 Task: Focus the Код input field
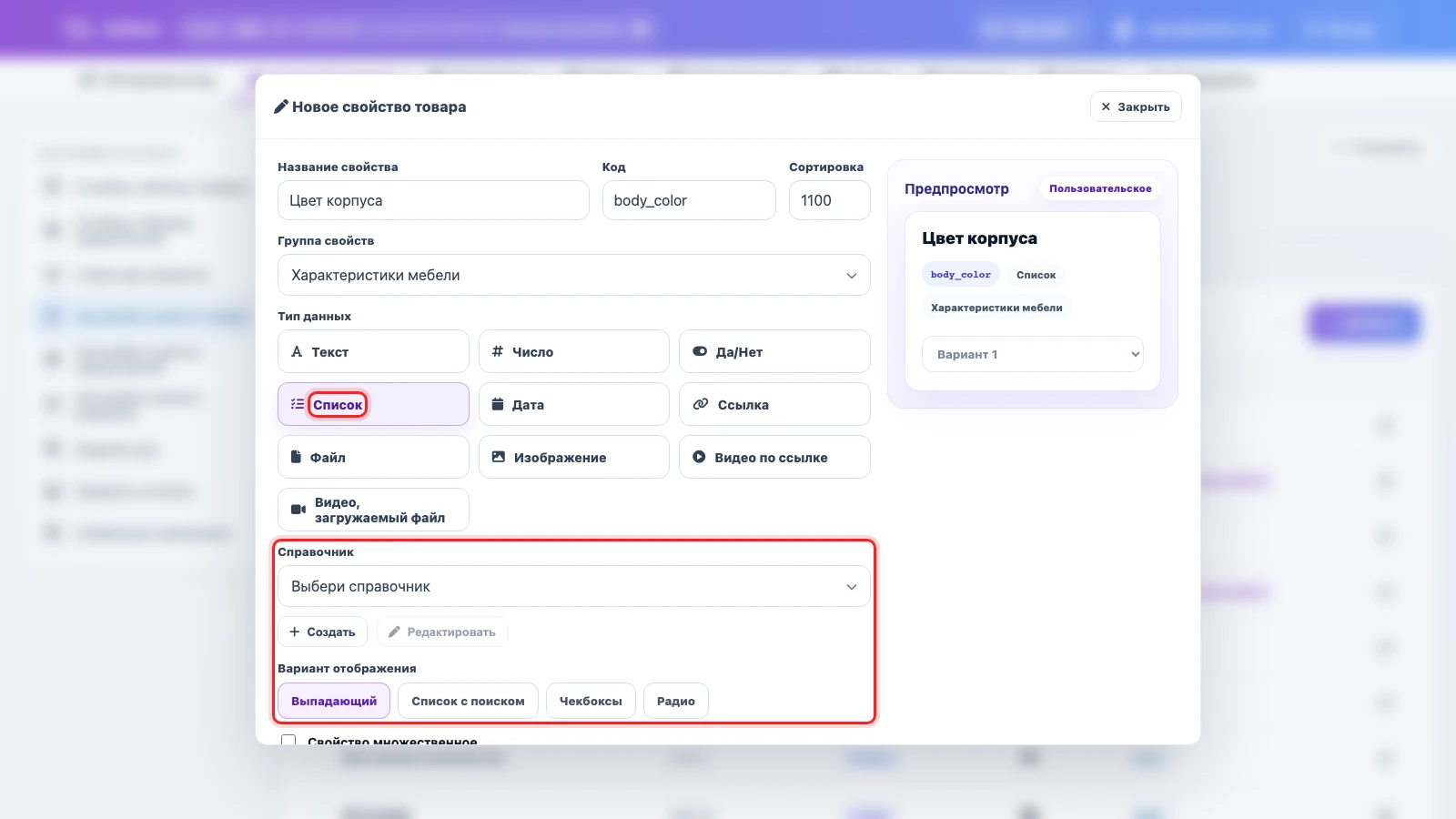pyautogui.click(x=689, y=200)
